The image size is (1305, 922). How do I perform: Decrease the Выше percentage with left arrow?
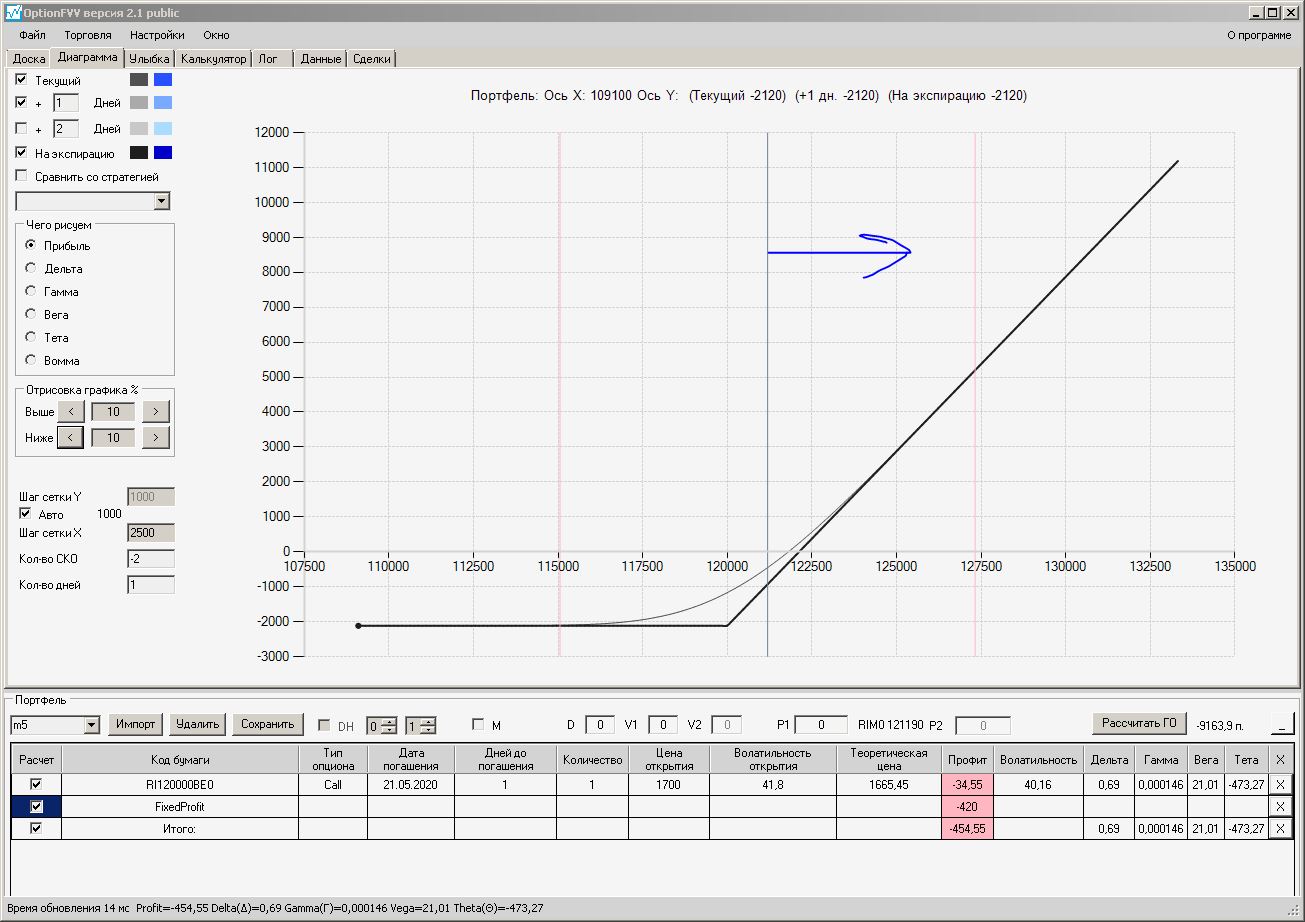pyautogui.click(x=70, y=411)
